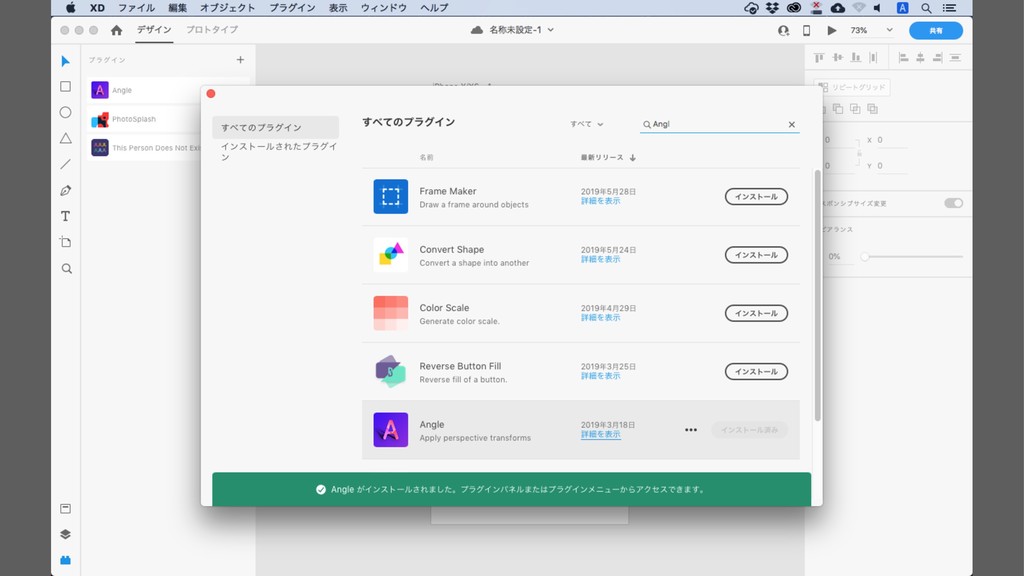Image resolution: width=1024 pixels, height=576 pixels.
Task: Open the Plugins panel icon
Action: tap(65, 560)
